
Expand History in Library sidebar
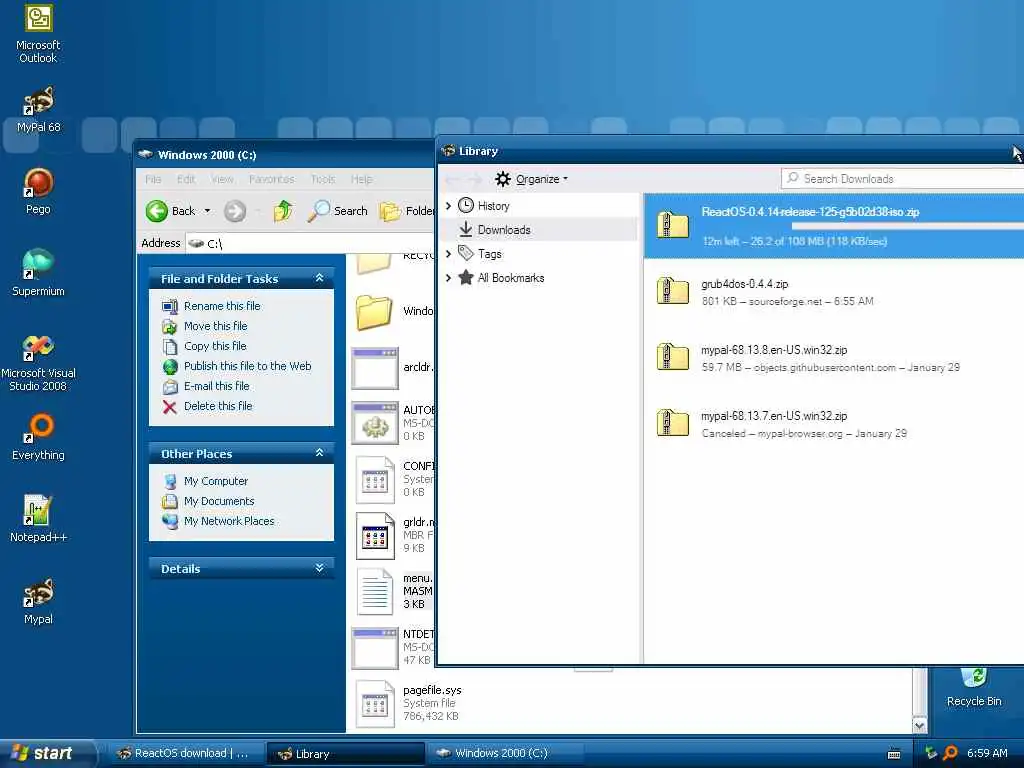[449, 206]
